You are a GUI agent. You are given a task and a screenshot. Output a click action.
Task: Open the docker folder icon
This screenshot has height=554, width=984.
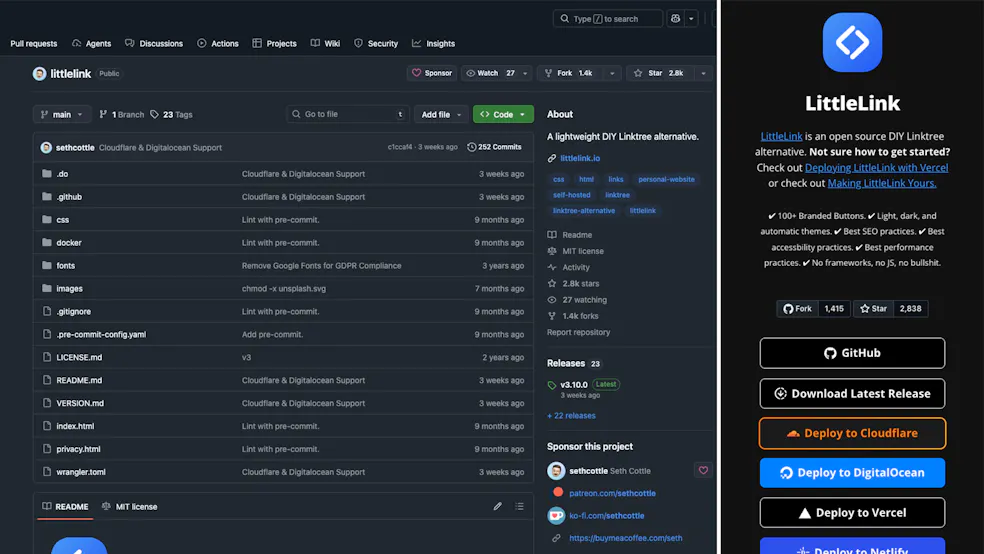click(46, 242)
